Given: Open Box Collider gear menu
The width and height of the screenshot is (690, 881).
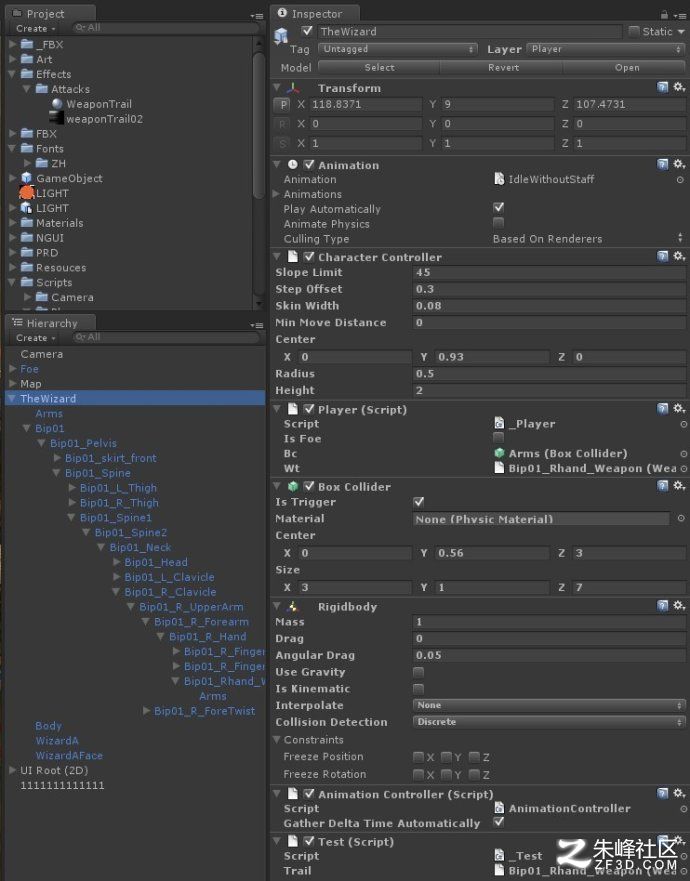Looking at the screenshot, I should [x=679, y=485].
